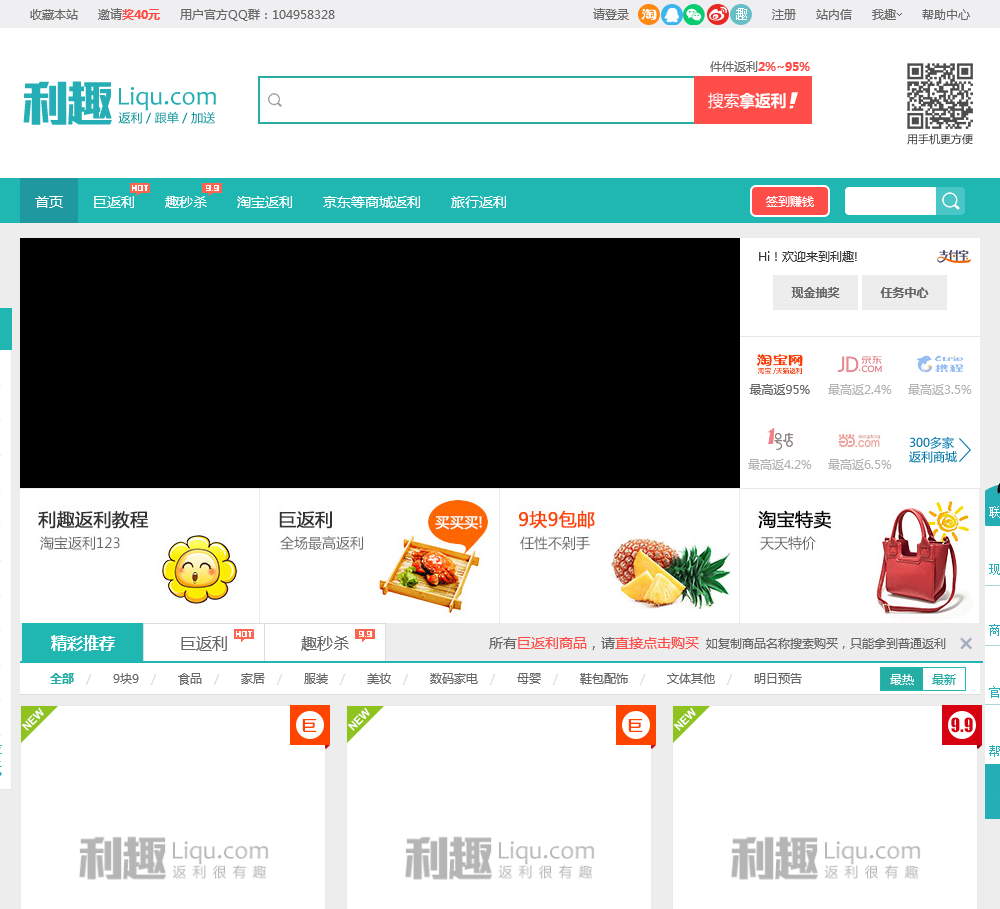1000x909 pixels.
Task: Filter products by 9块9 category
Action: point(126,679)
